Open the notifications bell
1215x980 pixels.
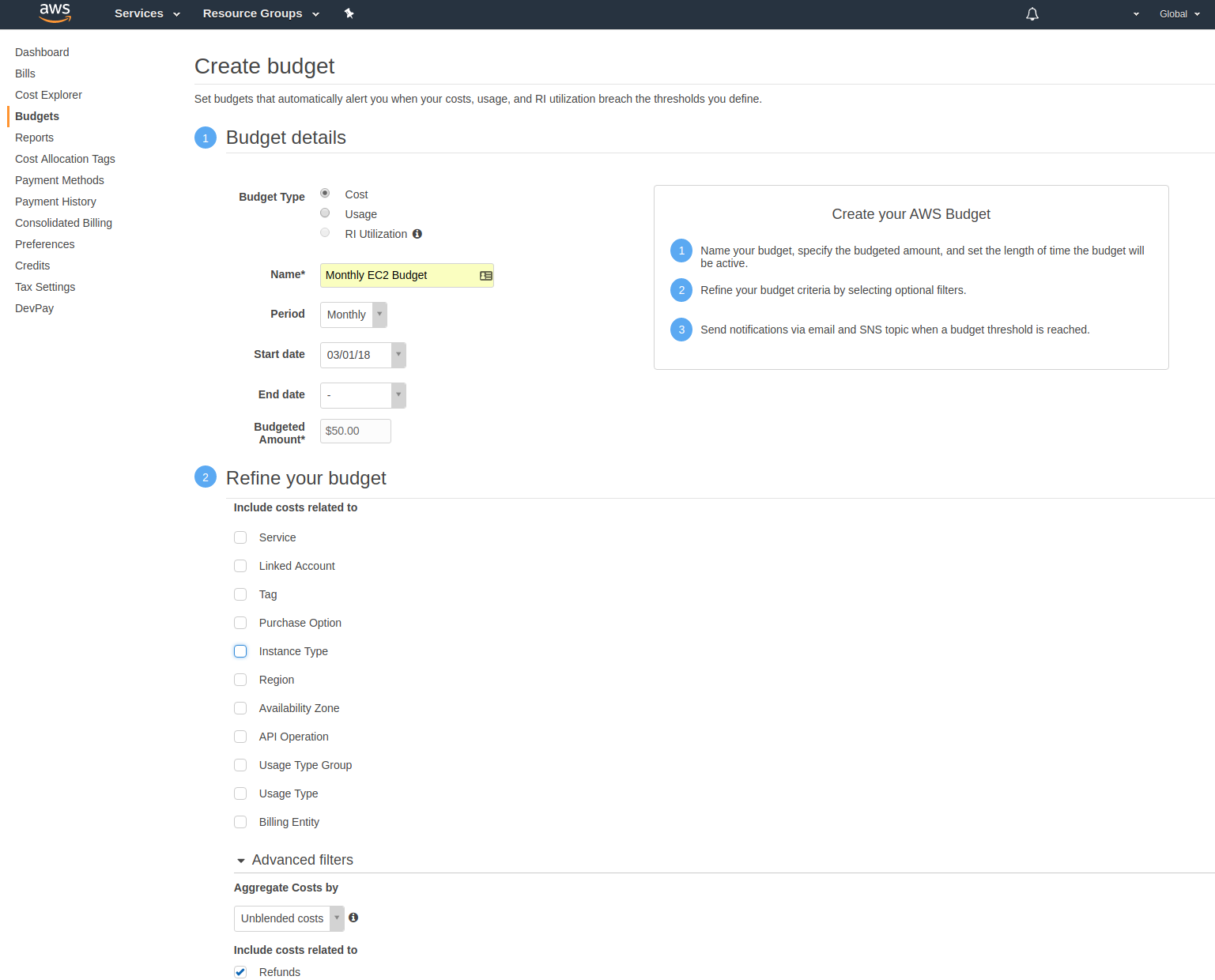[x=1032, y=13]
